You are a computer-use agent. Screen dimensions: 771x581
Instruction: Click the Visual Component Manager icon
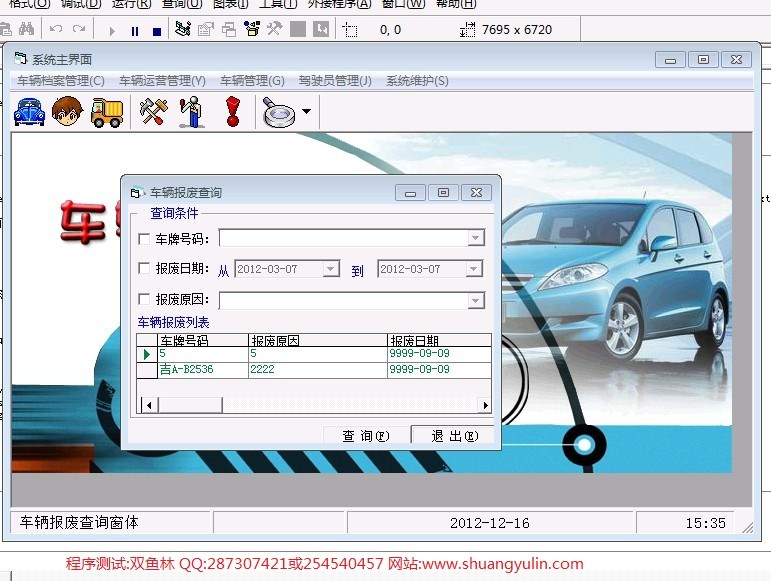click(321, 29)
